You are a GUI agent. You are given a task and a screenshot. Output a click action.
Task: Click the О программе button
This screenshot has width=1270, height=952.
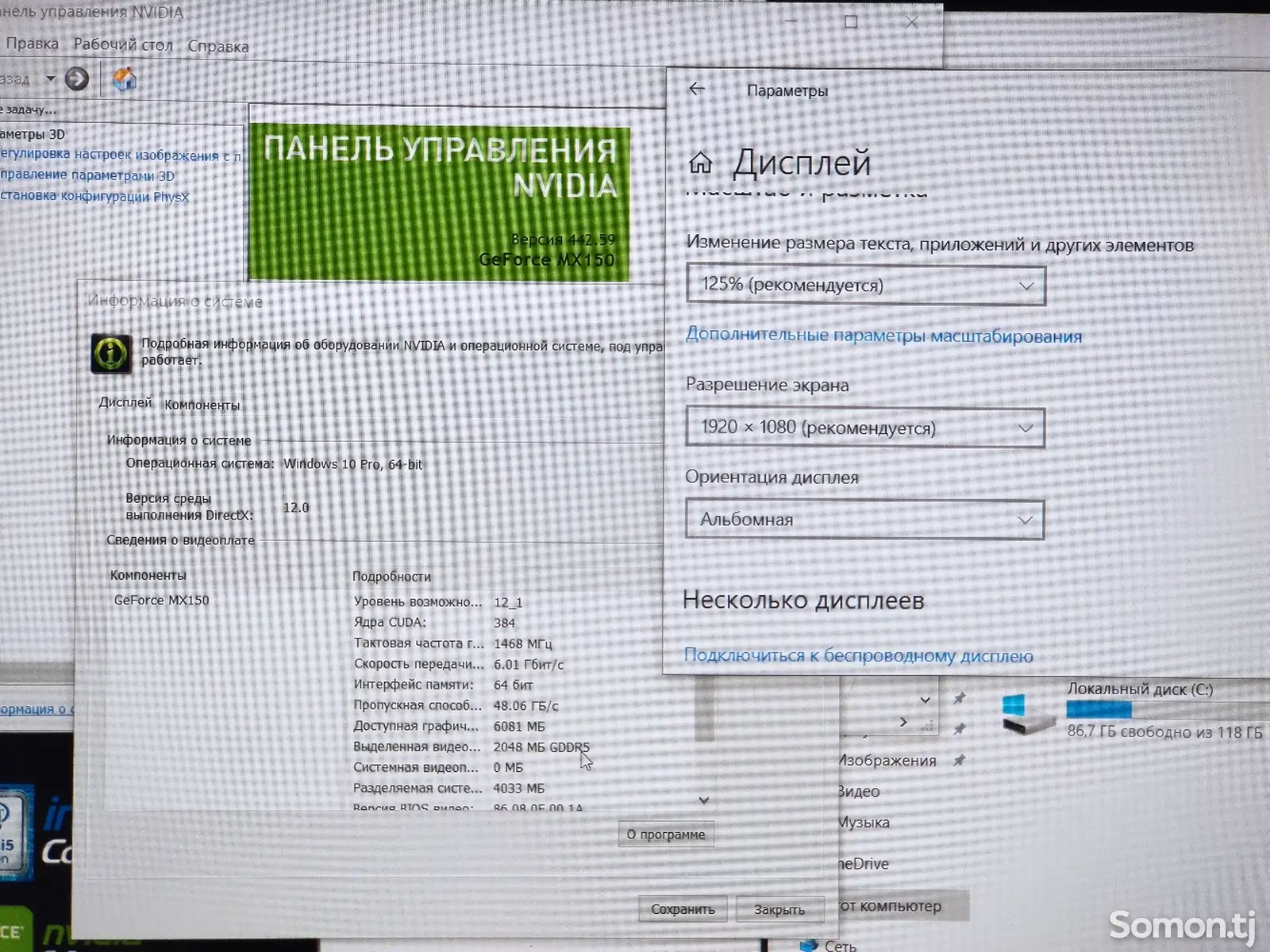[x=665, y=834]
